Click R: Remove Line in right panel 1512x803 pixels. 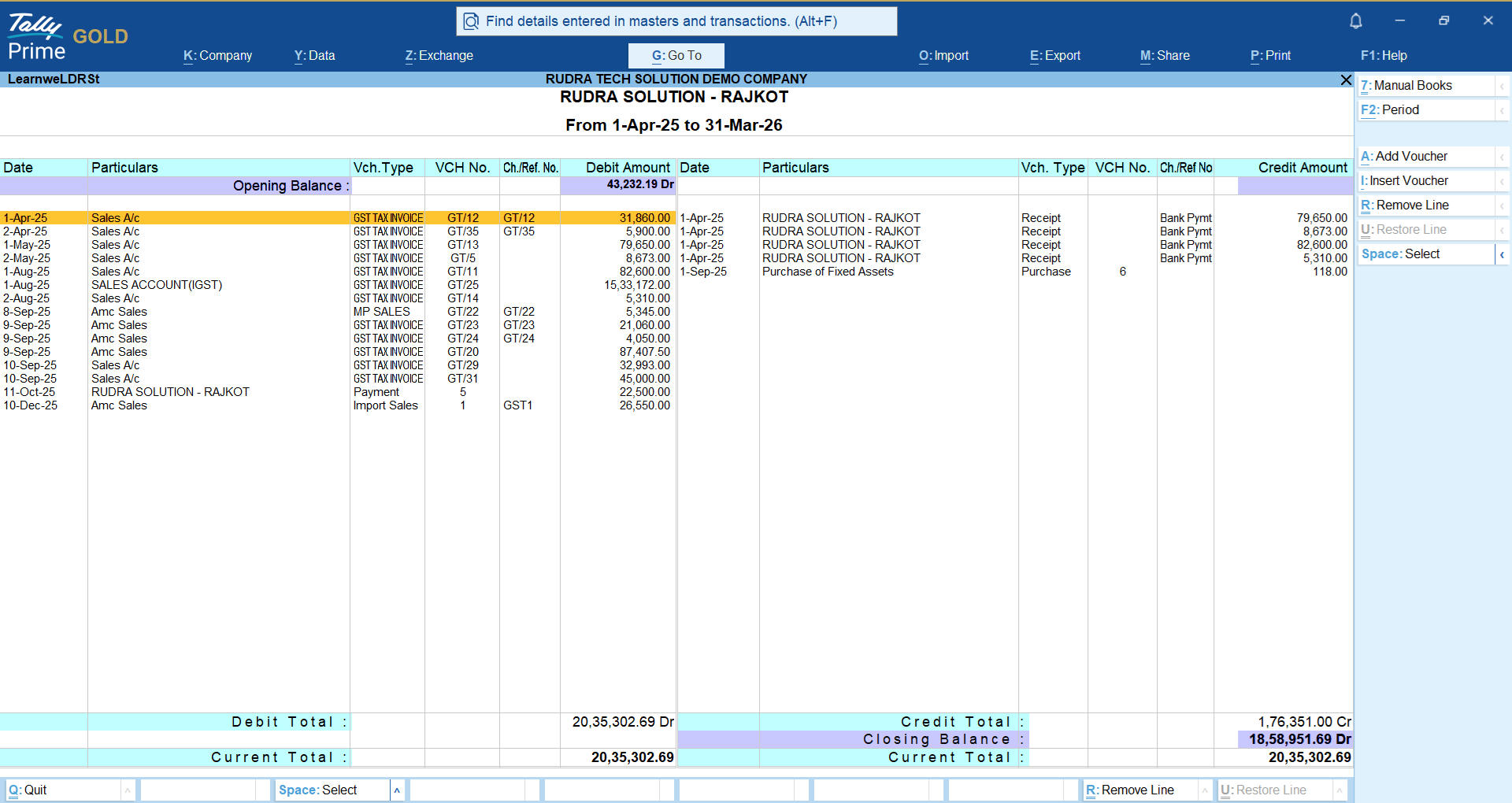tap(1426, 205)
